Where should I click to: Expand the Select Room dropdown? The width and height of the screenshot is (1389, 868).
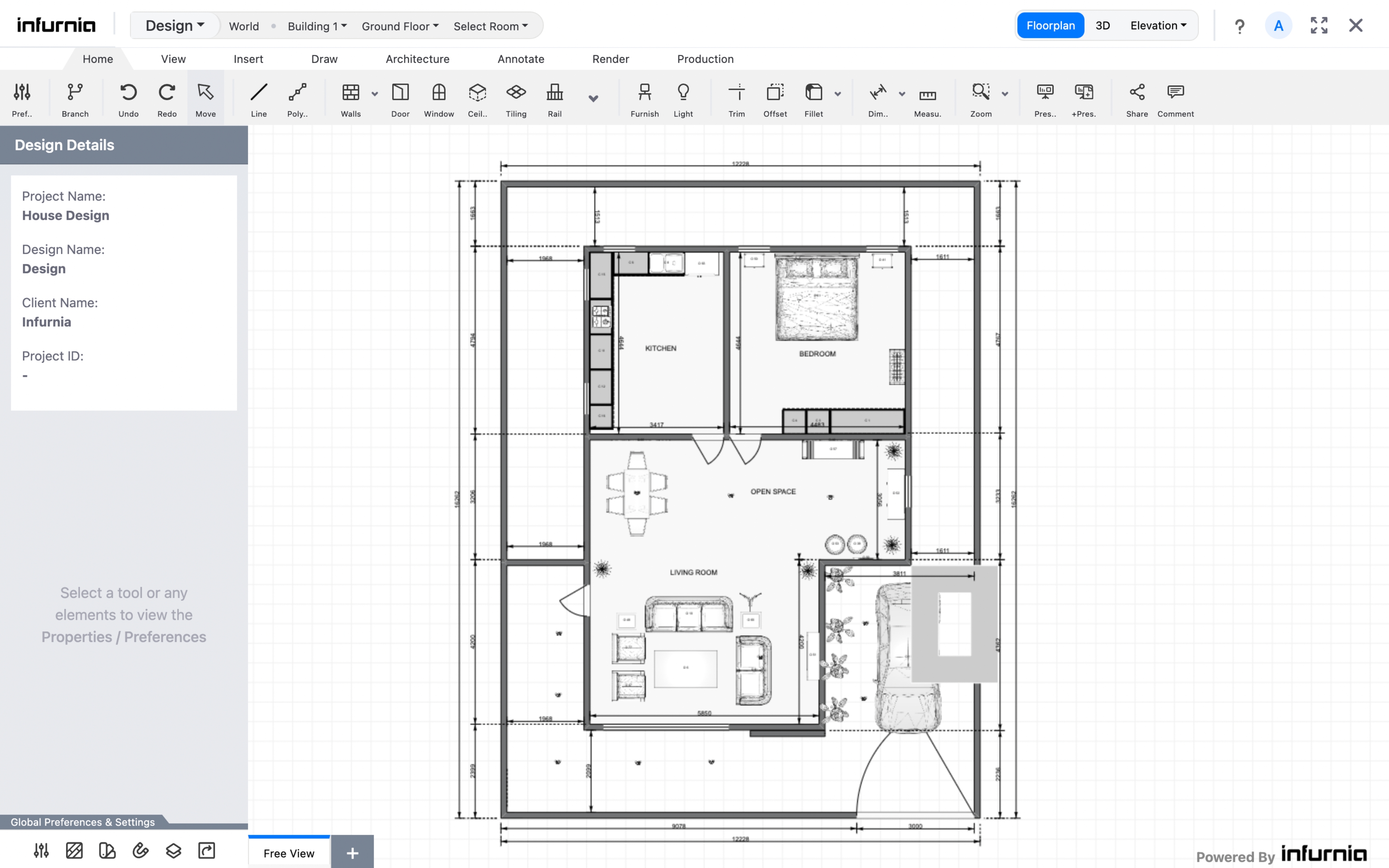(x=490, y=26)
